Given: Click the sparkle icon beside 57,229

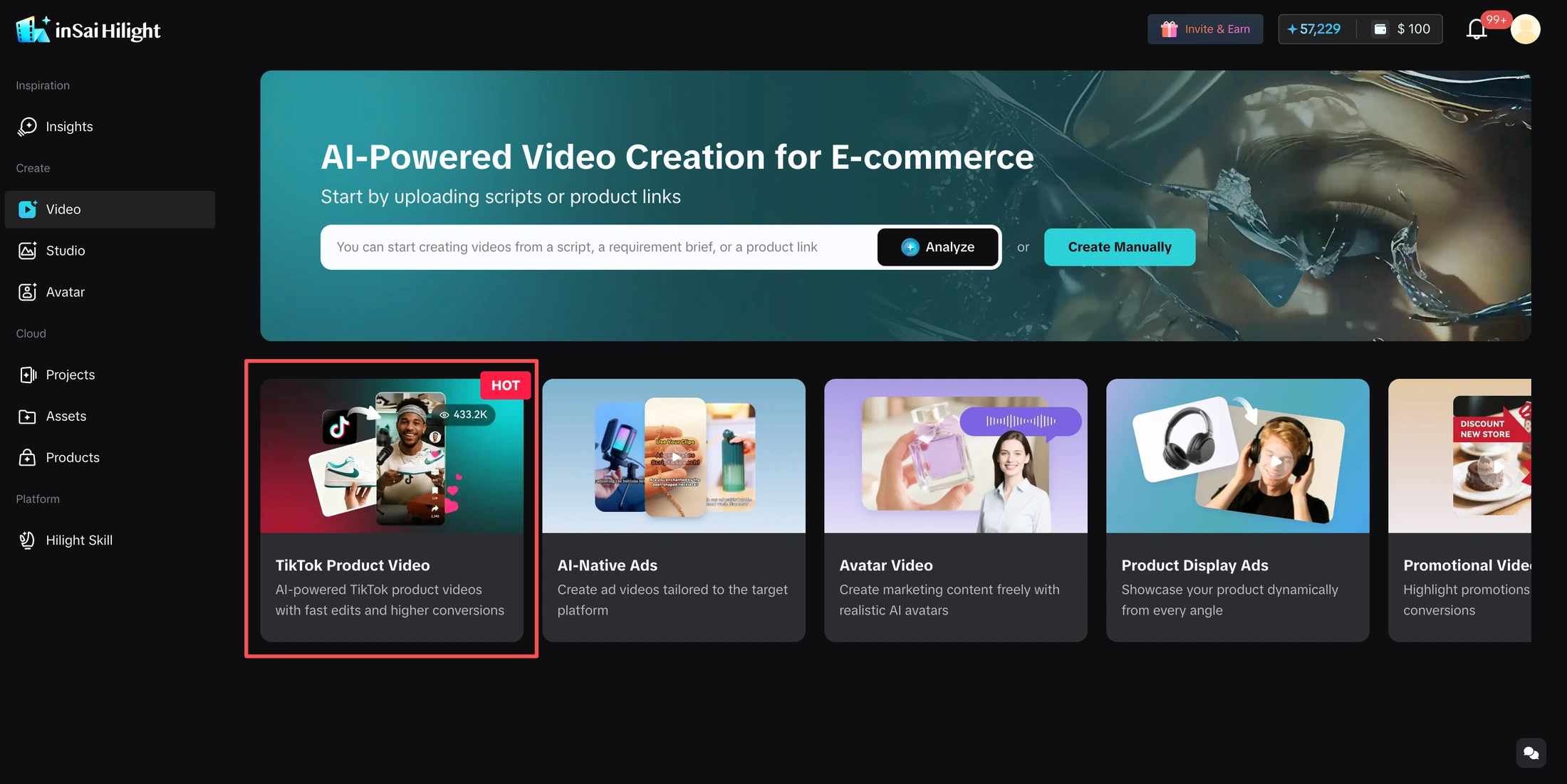Looking at the screenshot, I should pos(1292,29).
